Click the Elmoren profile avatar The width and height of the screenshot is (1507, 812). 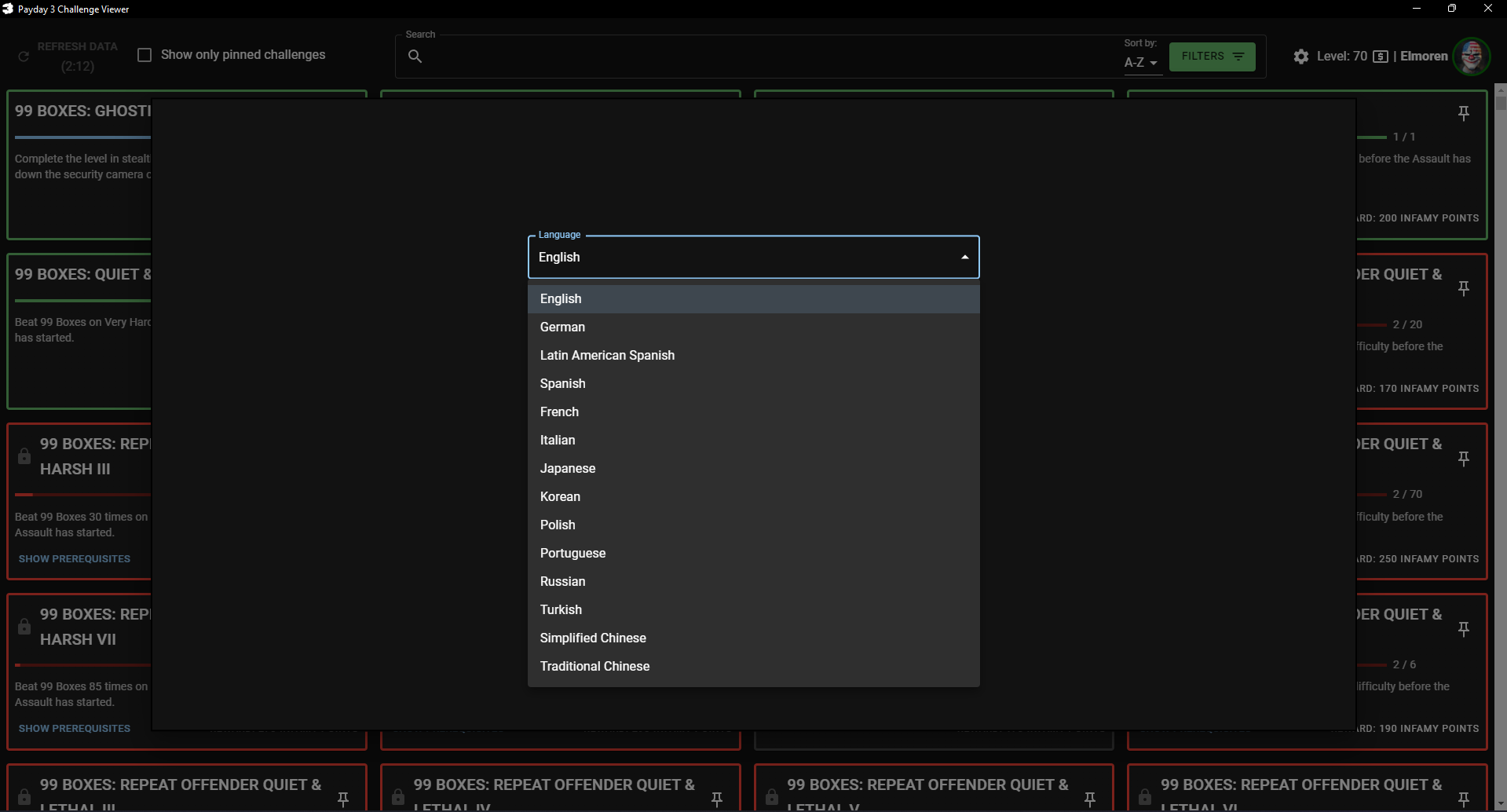(1471, 57)
